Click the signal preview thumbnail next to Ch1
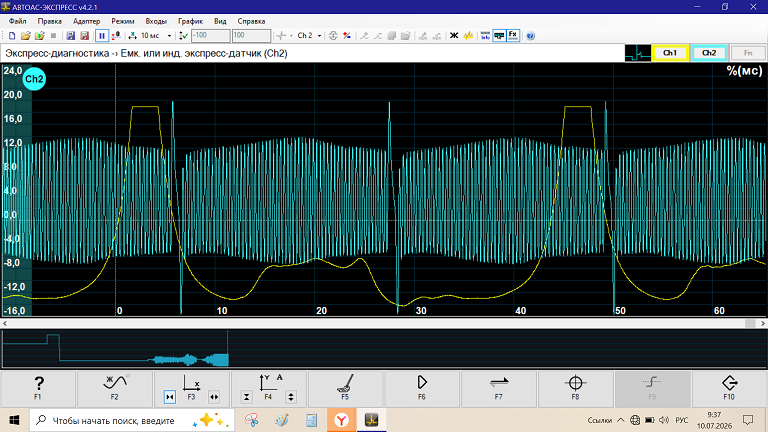The width and height of the screenshot is (768, 432). (x=638, y=53)
